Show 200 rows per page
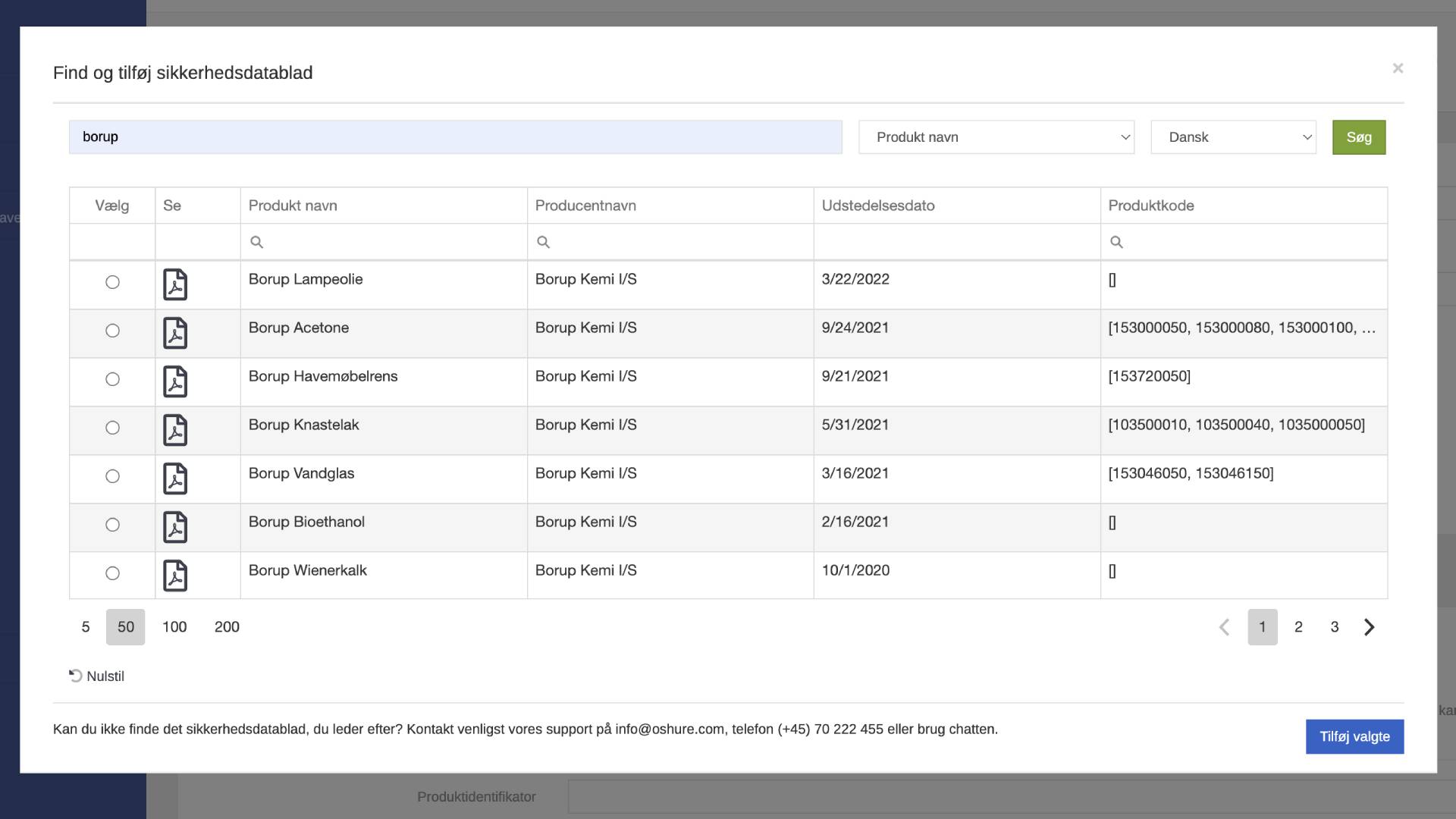The width and height of the screenshot is (1456, 819). coord(227,627)
